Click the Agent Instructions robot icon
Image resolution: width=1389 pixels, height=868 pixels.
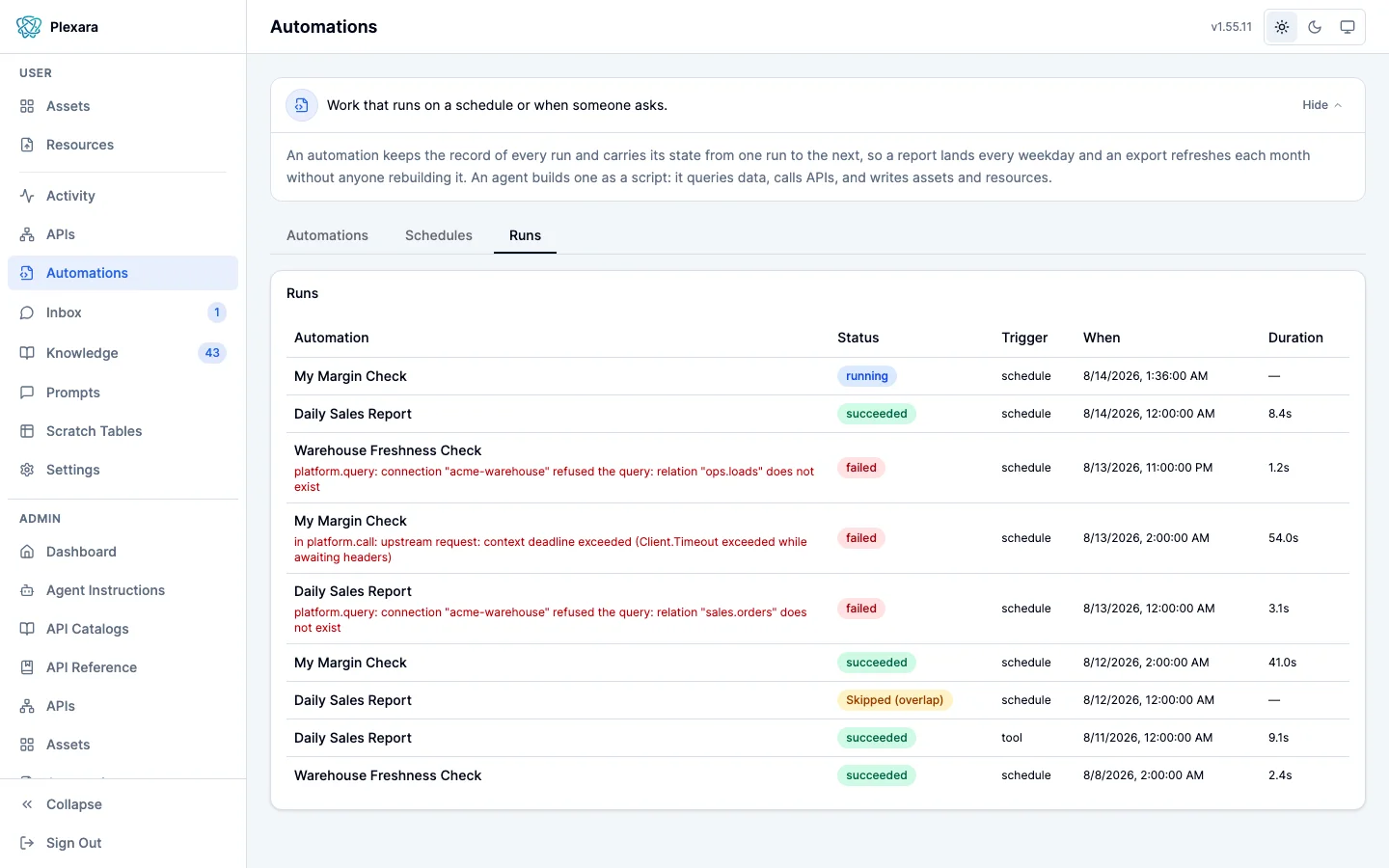tap(27, 590)
